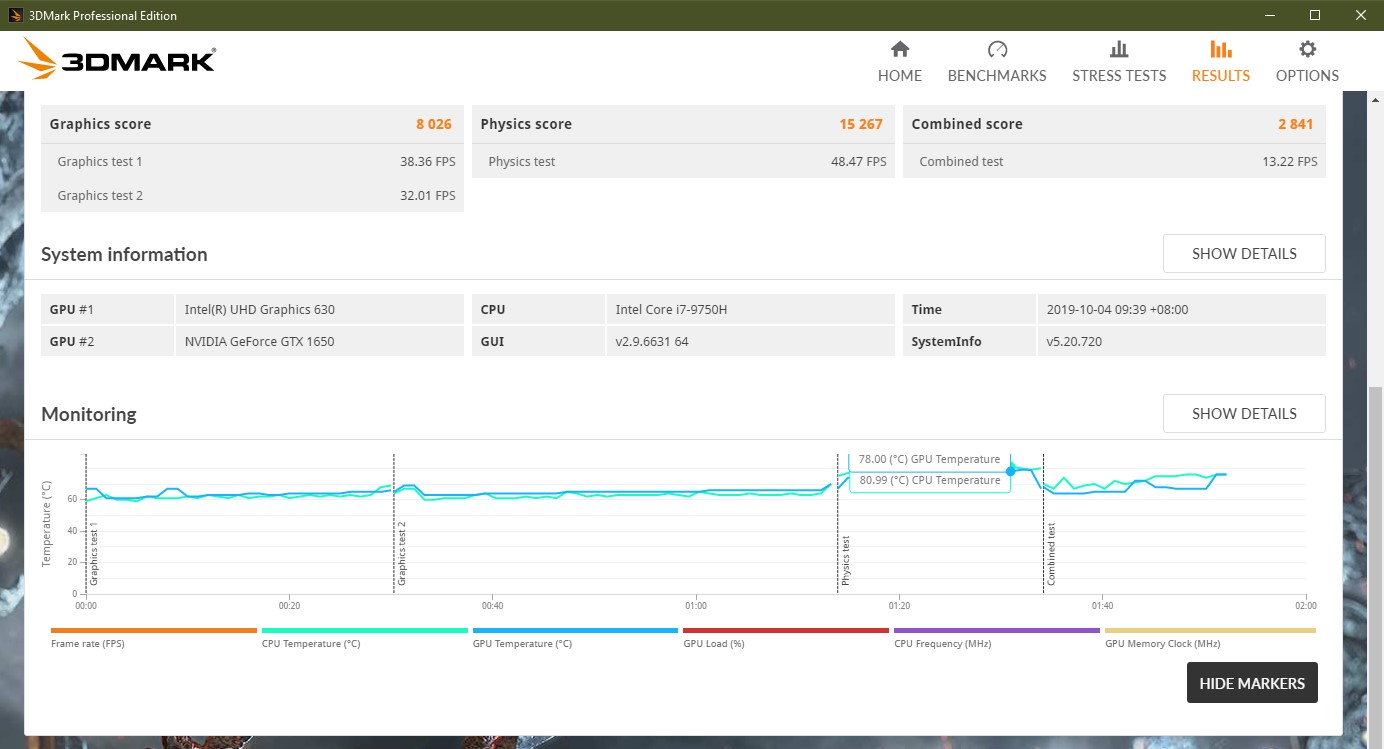Click the Combined test chart marker

click(1051, 554)
